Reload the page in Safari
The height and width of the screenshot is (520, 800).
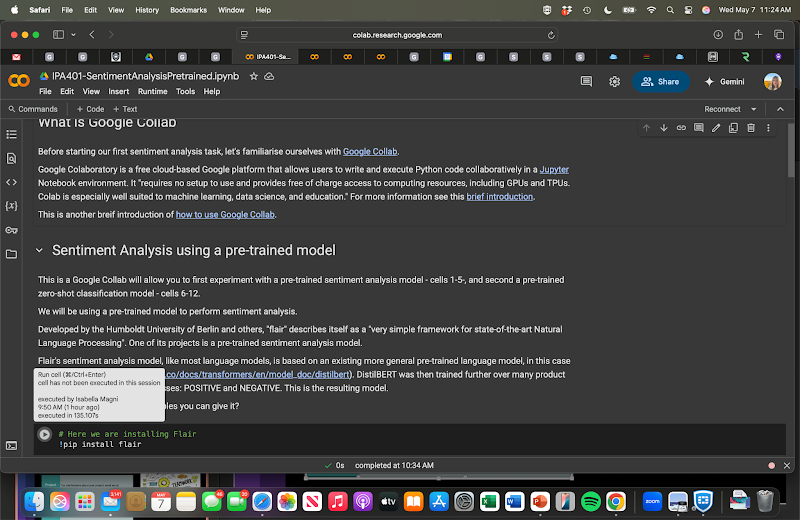[551, 35]
